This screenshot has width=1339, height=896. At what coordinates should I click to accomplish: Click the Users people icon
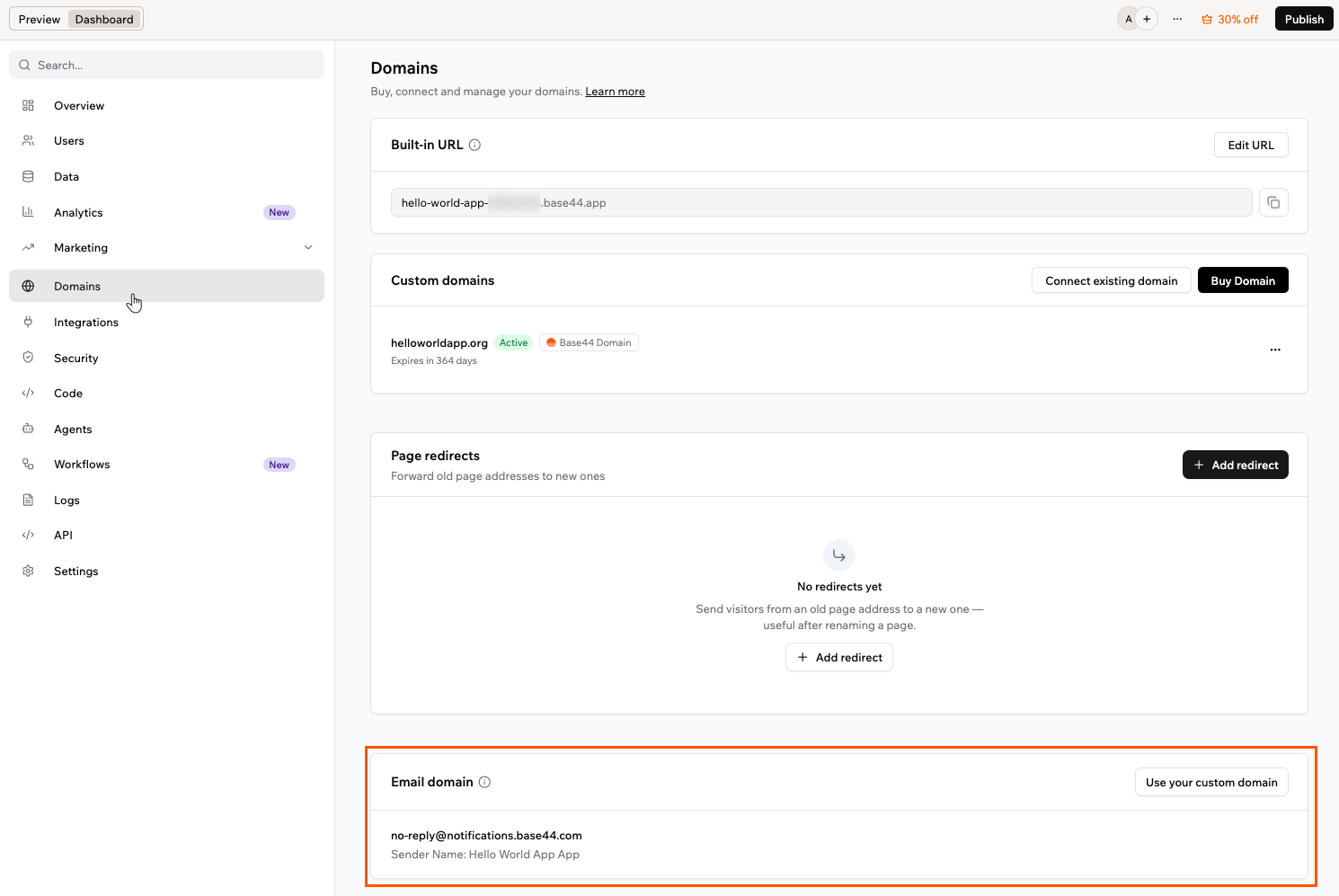(x=28, y=140)
